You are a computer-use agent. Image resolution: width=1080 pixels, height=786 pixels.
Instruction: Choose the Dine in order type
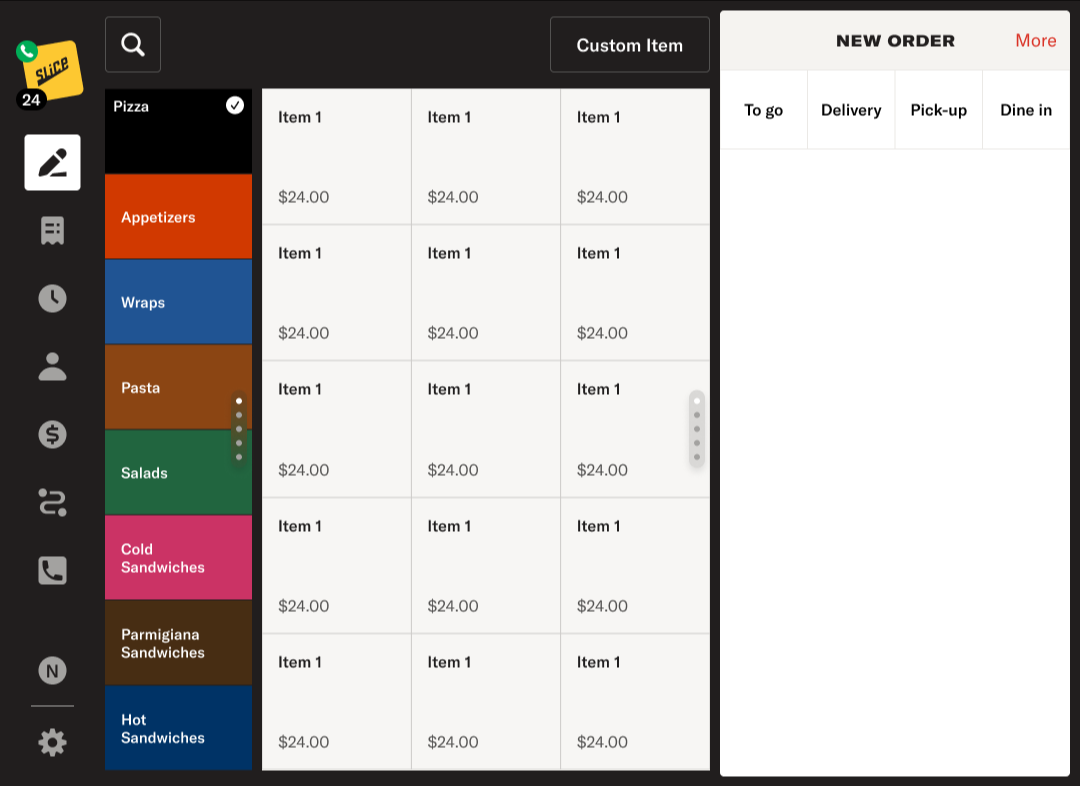[1026, 110]
